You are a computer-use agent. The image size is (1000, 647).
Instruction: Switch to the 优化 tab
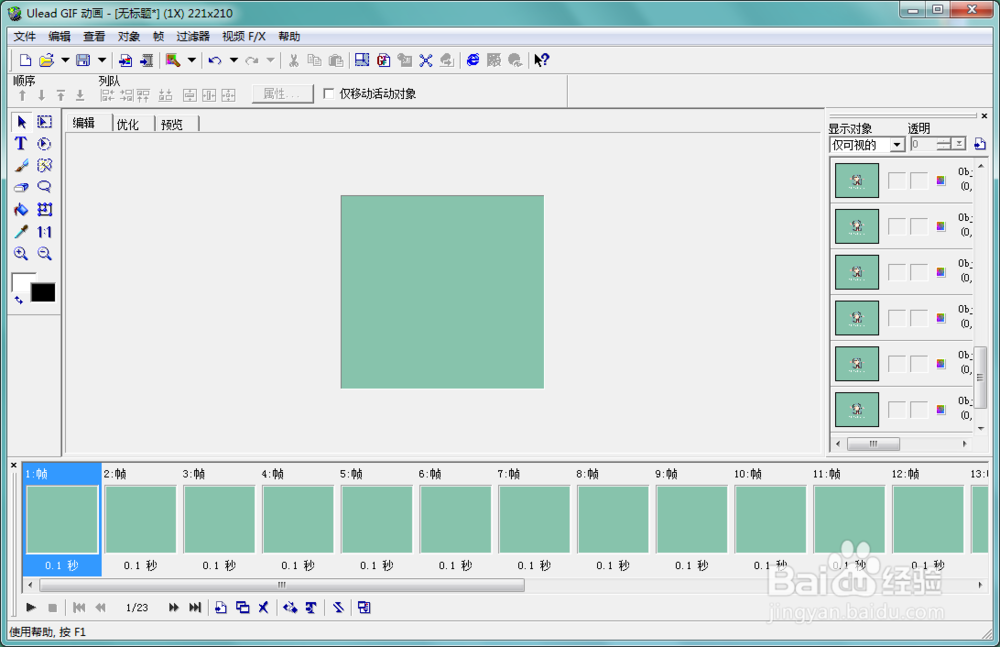[128, 124]
